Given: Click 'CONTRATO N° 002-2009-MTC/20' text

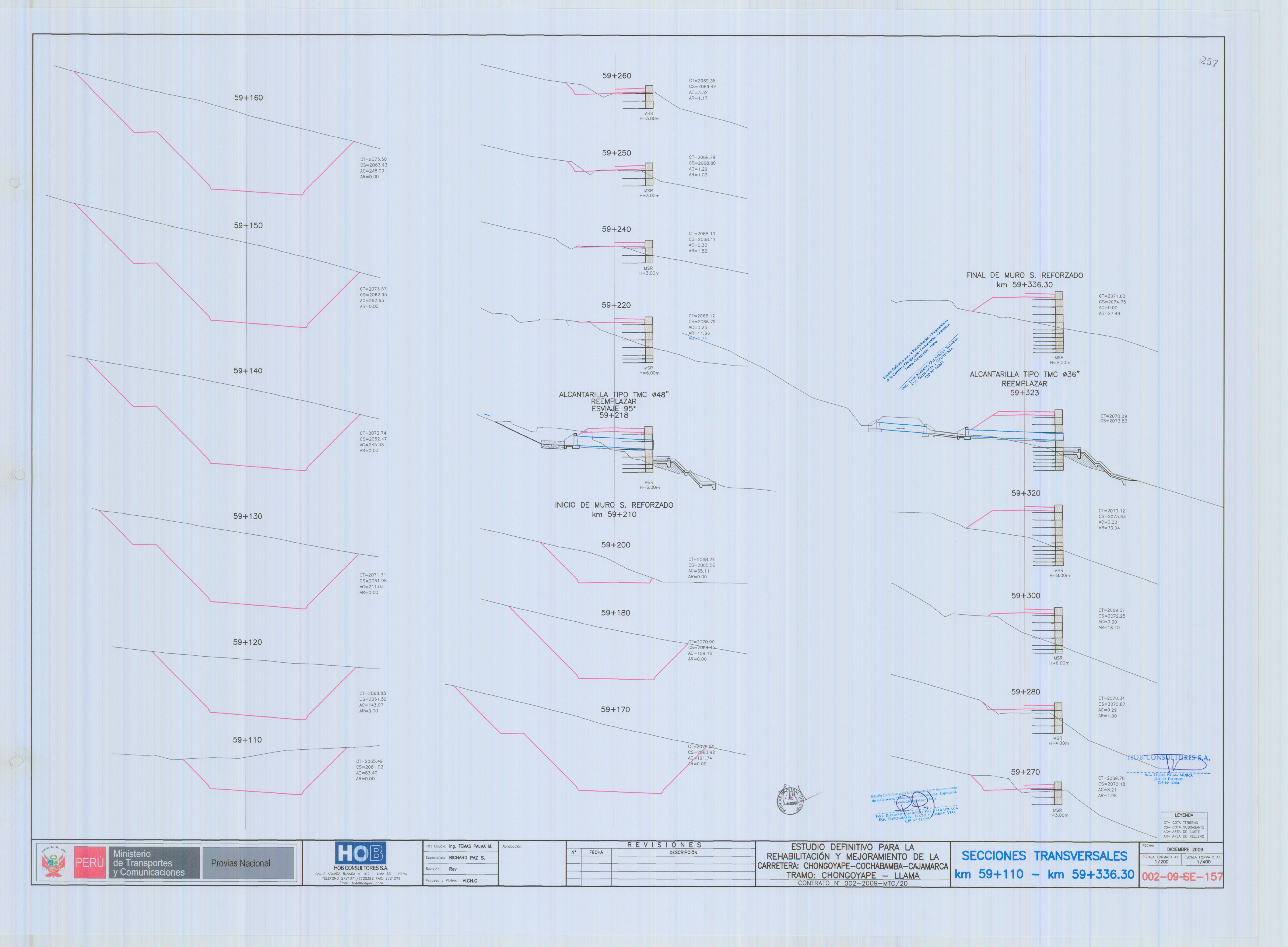Looking at the screenshot, I should (852, 883).
